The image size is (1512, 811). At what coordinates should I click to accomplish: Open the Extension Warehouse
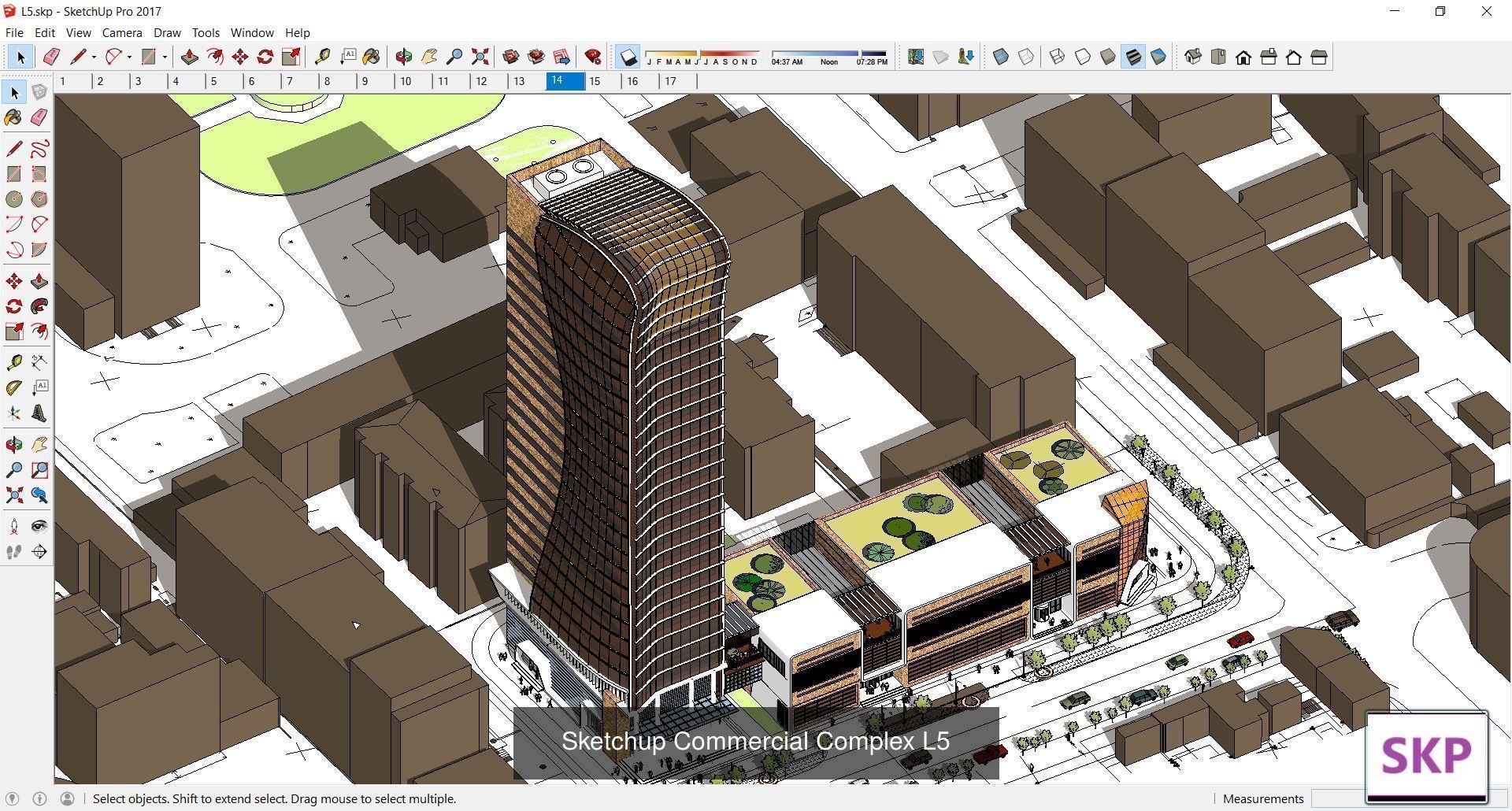click(536, 57)
